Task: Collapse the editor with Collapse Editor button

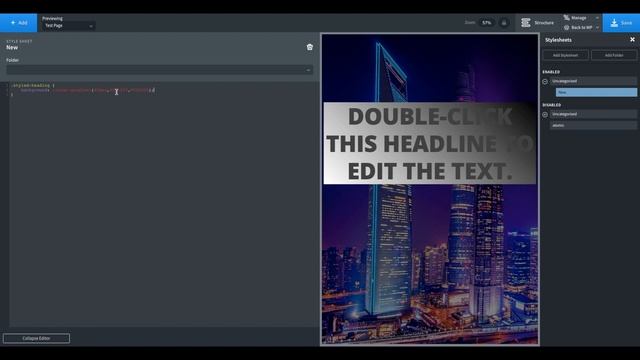Action: (x=36, y=338)
